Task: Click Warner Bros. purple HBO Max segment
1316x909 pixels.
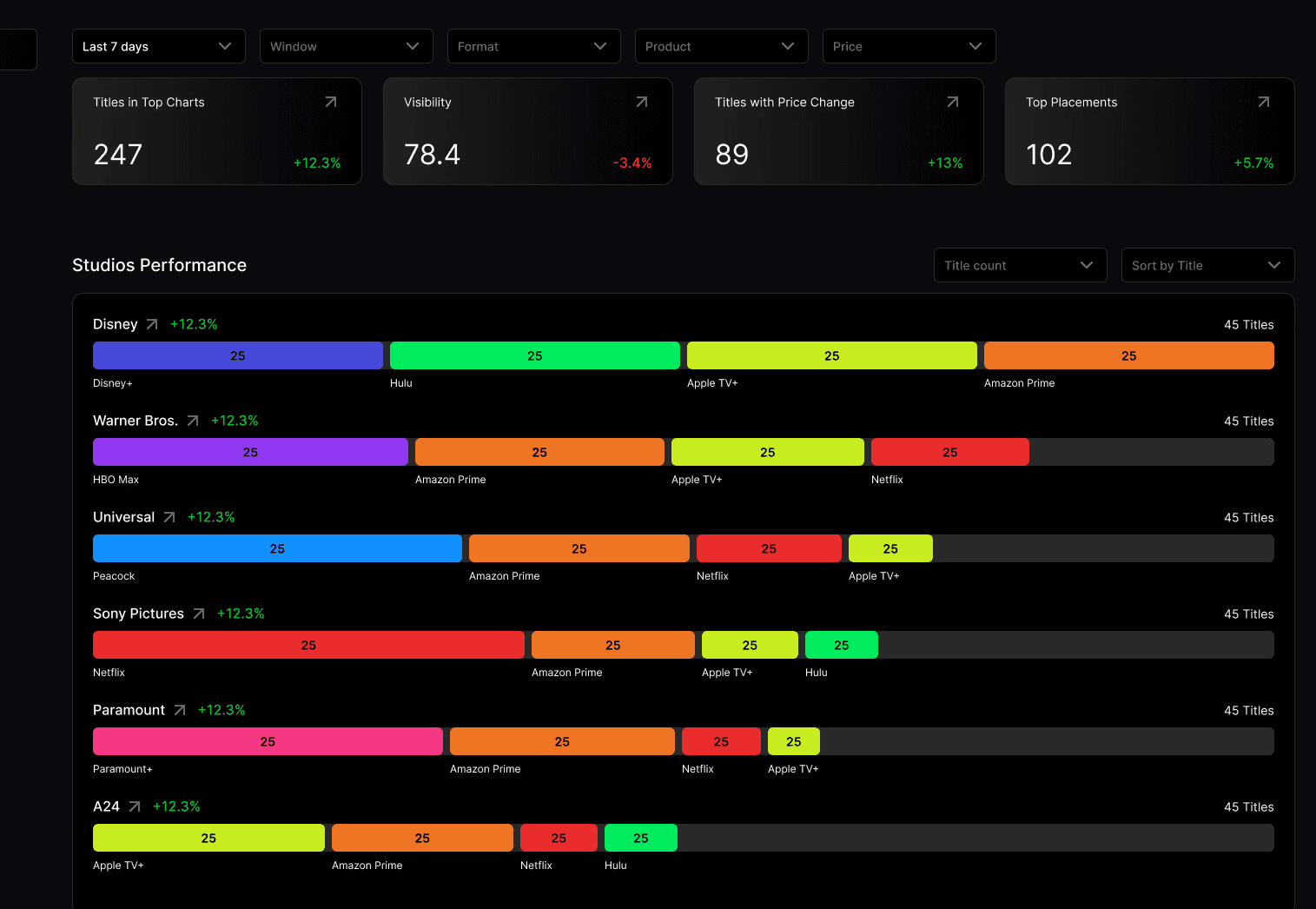Action: click(250, 452)
